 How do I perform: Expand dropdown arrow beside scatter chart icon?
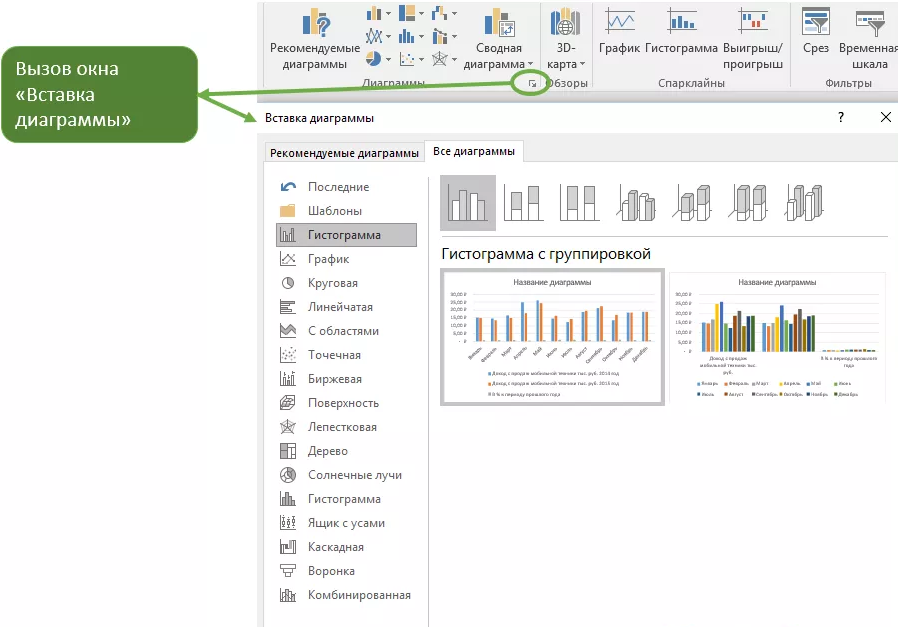[422, 59]
